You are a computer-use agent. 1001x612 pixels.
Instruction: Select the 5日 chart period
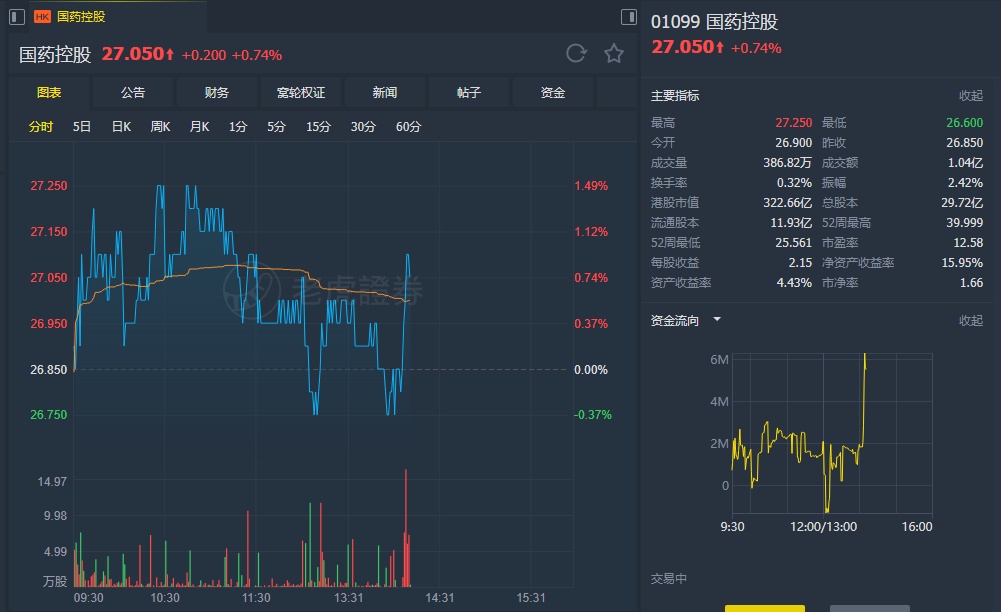coord(82,126)
